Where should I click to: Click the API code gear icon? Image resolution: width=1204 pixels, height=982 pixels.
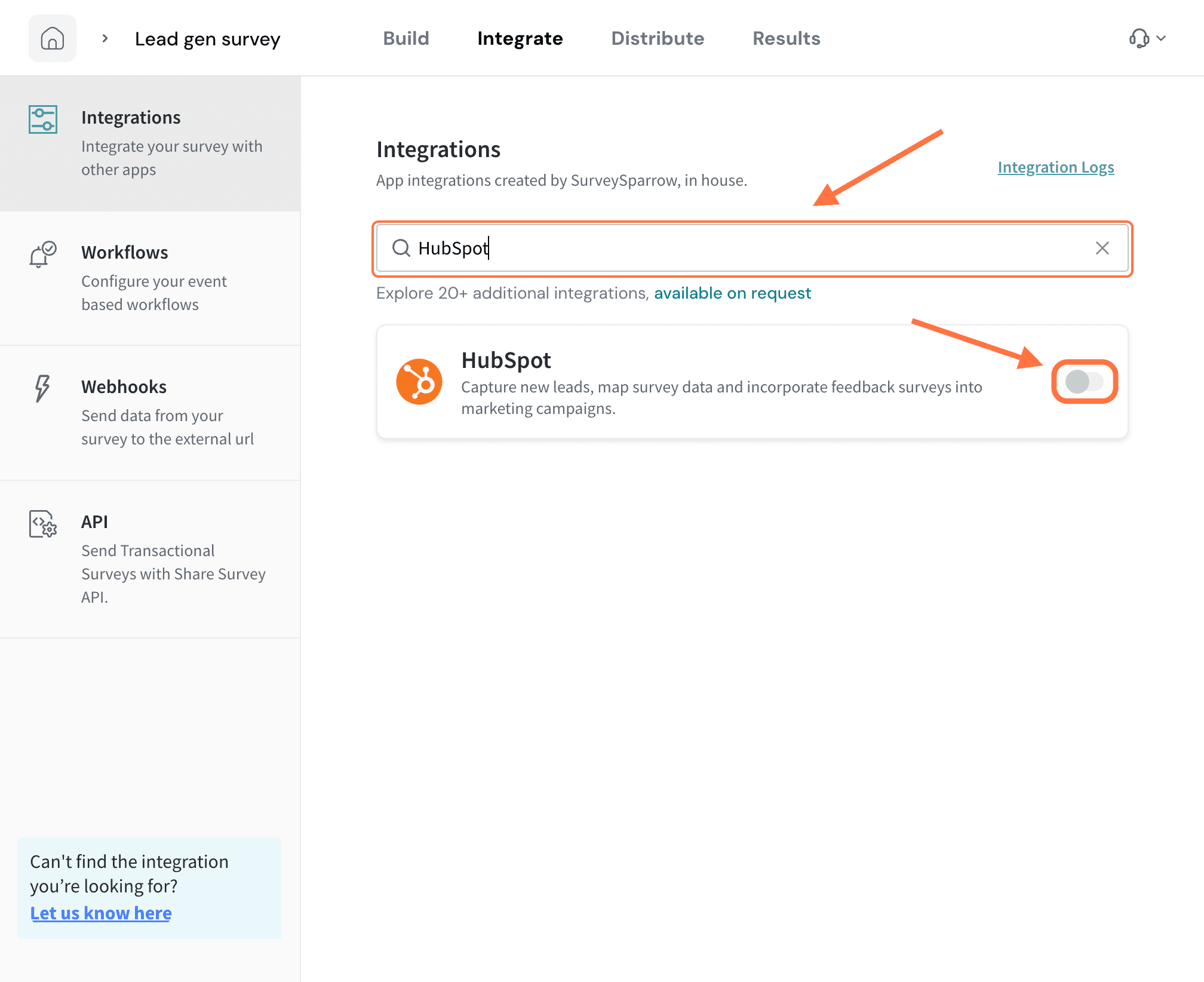pos(43,524)
